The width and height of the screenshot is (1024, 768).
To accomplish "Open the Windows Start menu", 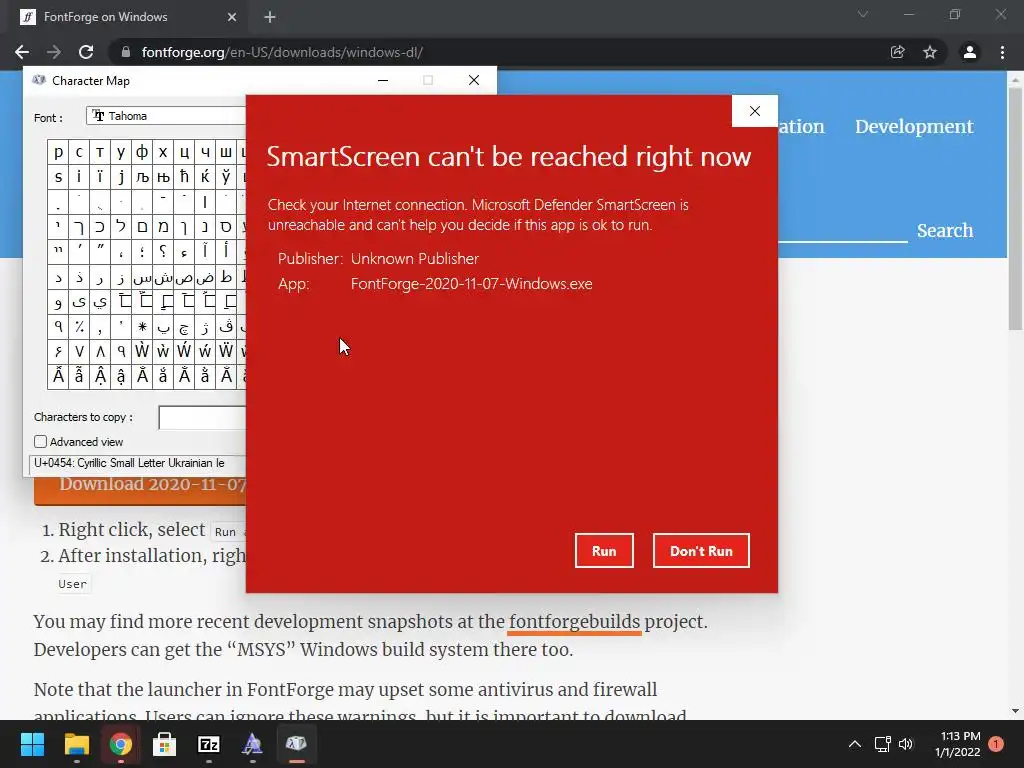I will pyautogui.click(x=32, y=744).
